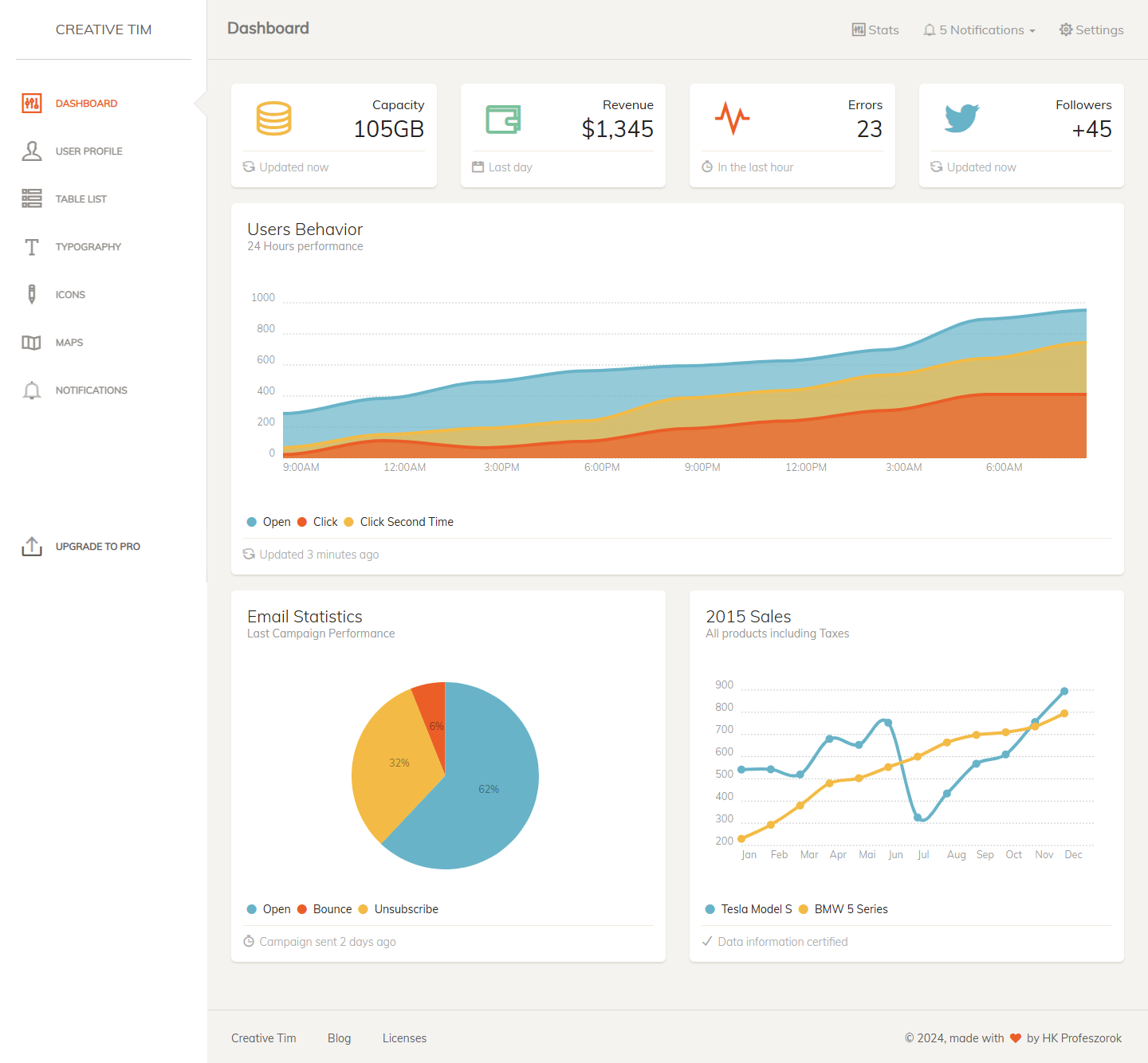The image size is (1148, 1063).
Task: Click the yellow BMW 5 Series legend dot
Action: pos(804,909)
